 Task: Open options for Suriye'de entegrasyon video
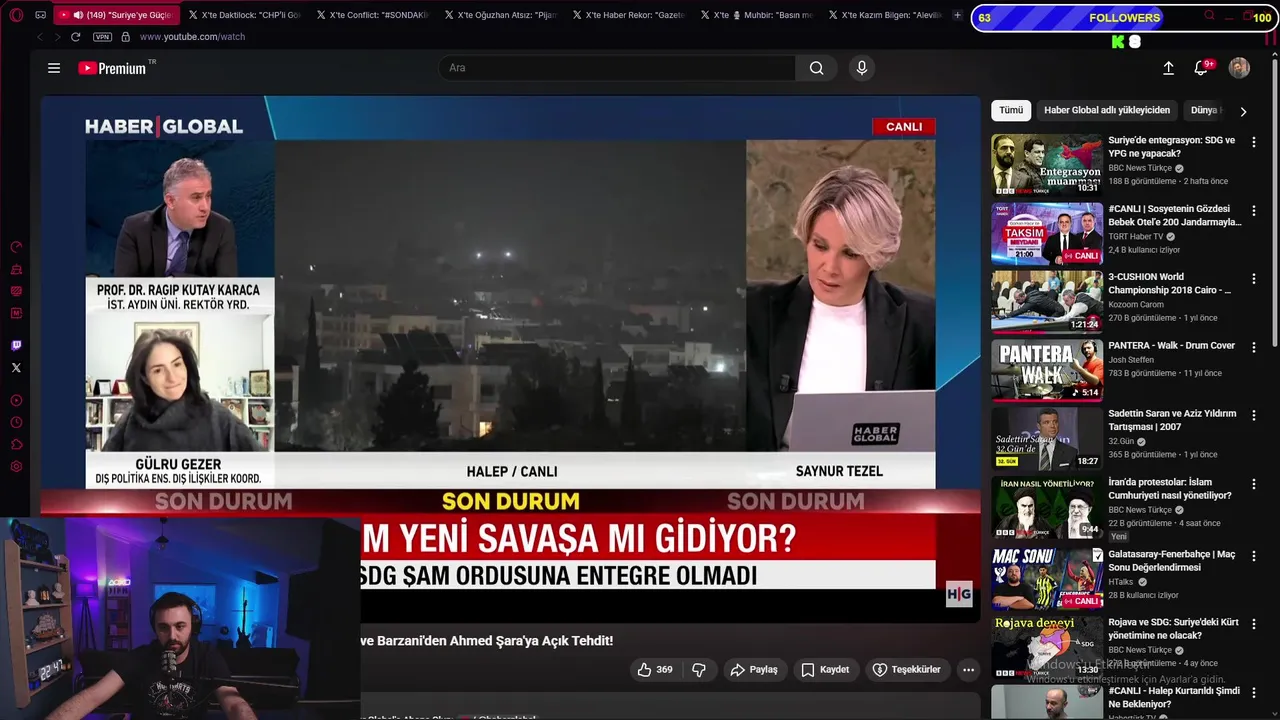point(1253,142)
